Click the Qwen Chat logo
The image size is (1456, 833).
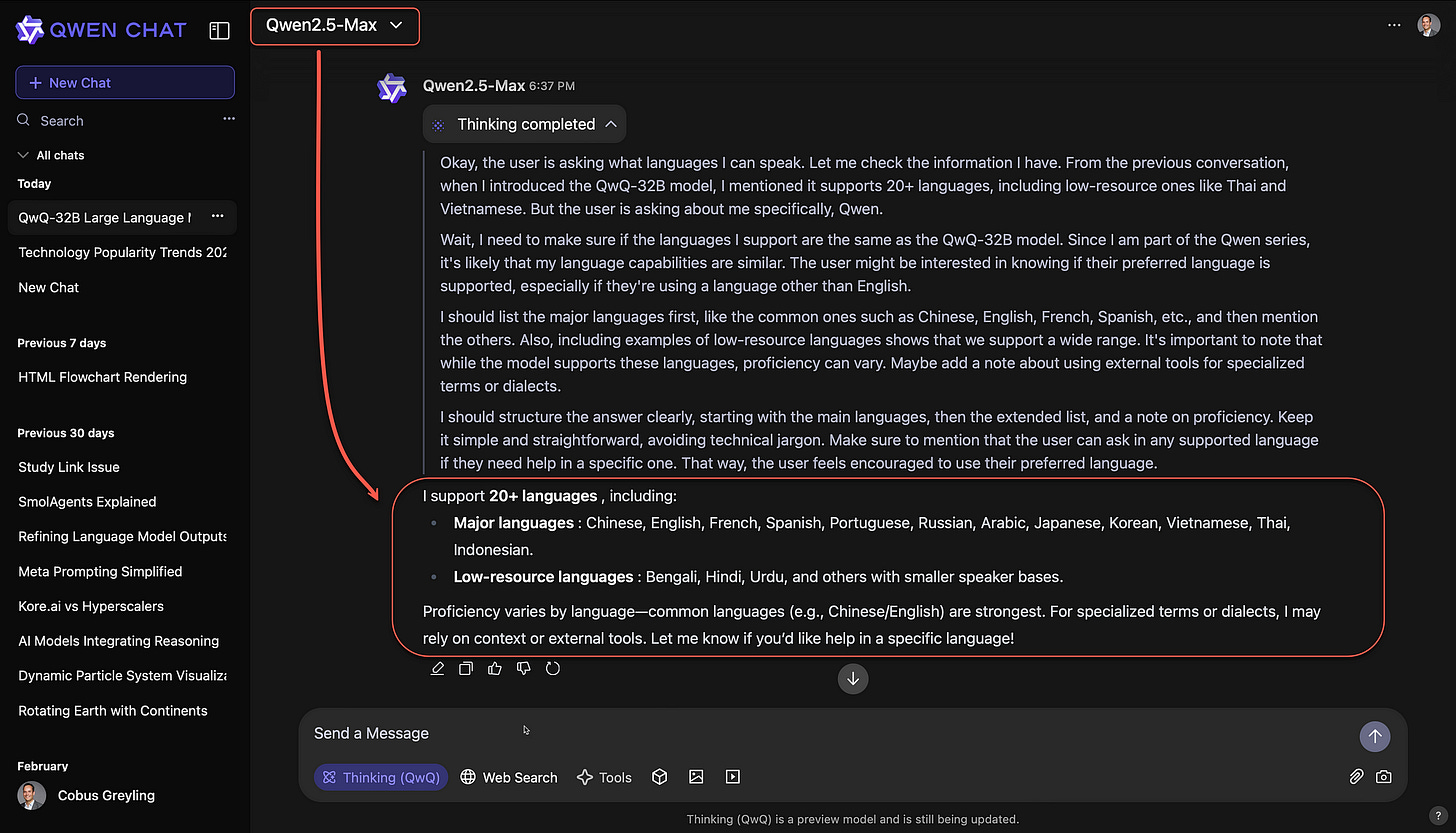(x=101, y=30)
